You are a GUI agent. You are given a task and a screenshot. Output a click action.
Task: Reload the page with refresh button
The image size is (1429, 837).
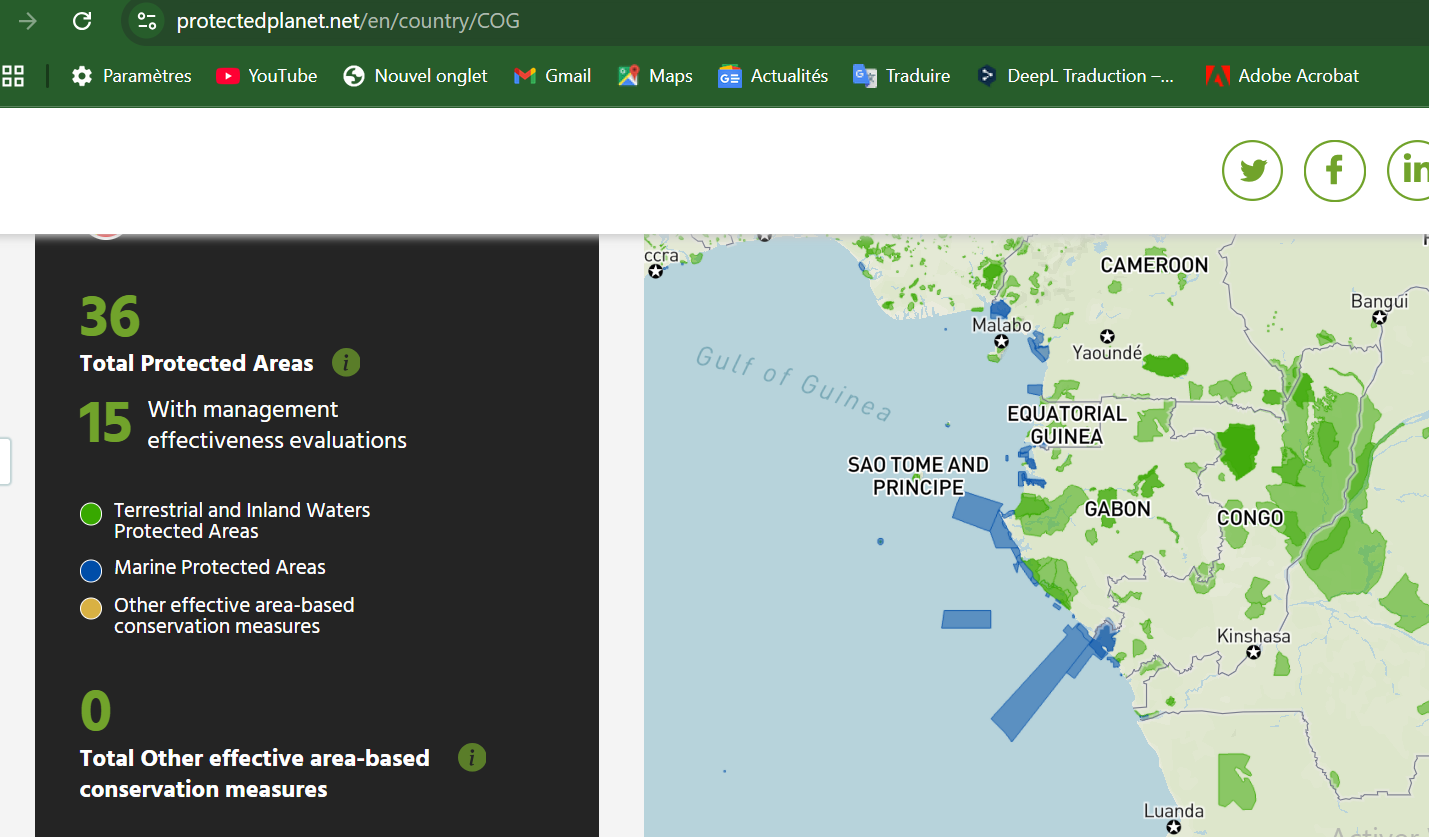(x=83, y=21)
